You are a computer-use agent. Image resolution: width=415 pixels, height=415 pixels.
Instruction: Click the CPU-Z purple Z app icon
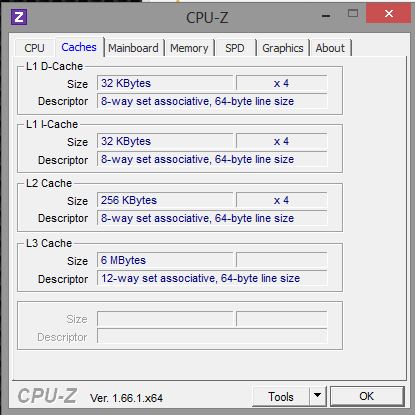point(19,17)
